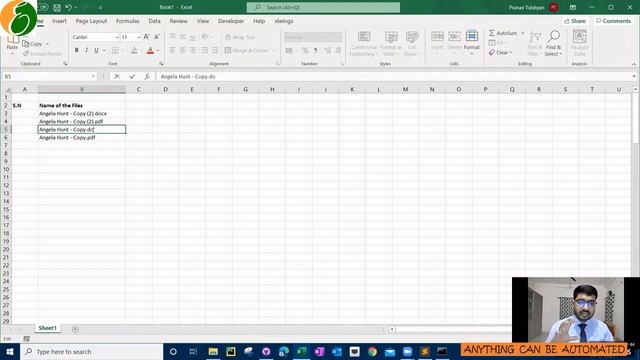Image resolution: width=640 pixels, height=360 pixels.
Task: Open the Page Layout tab
Action: click(x=91, y=21)
